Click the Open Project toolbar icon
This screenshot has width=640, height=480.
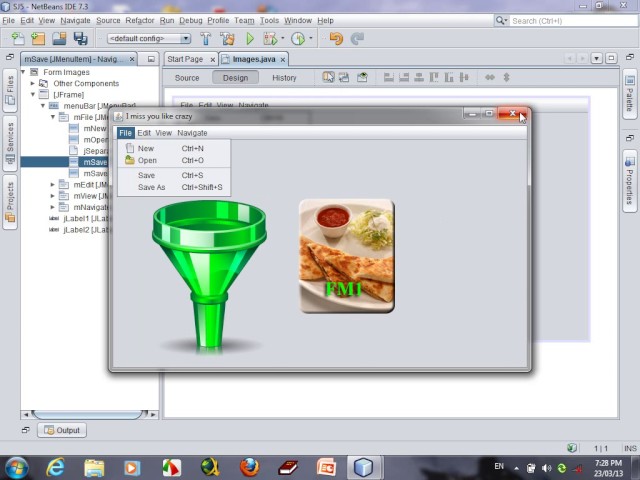(x=59, y=38)
